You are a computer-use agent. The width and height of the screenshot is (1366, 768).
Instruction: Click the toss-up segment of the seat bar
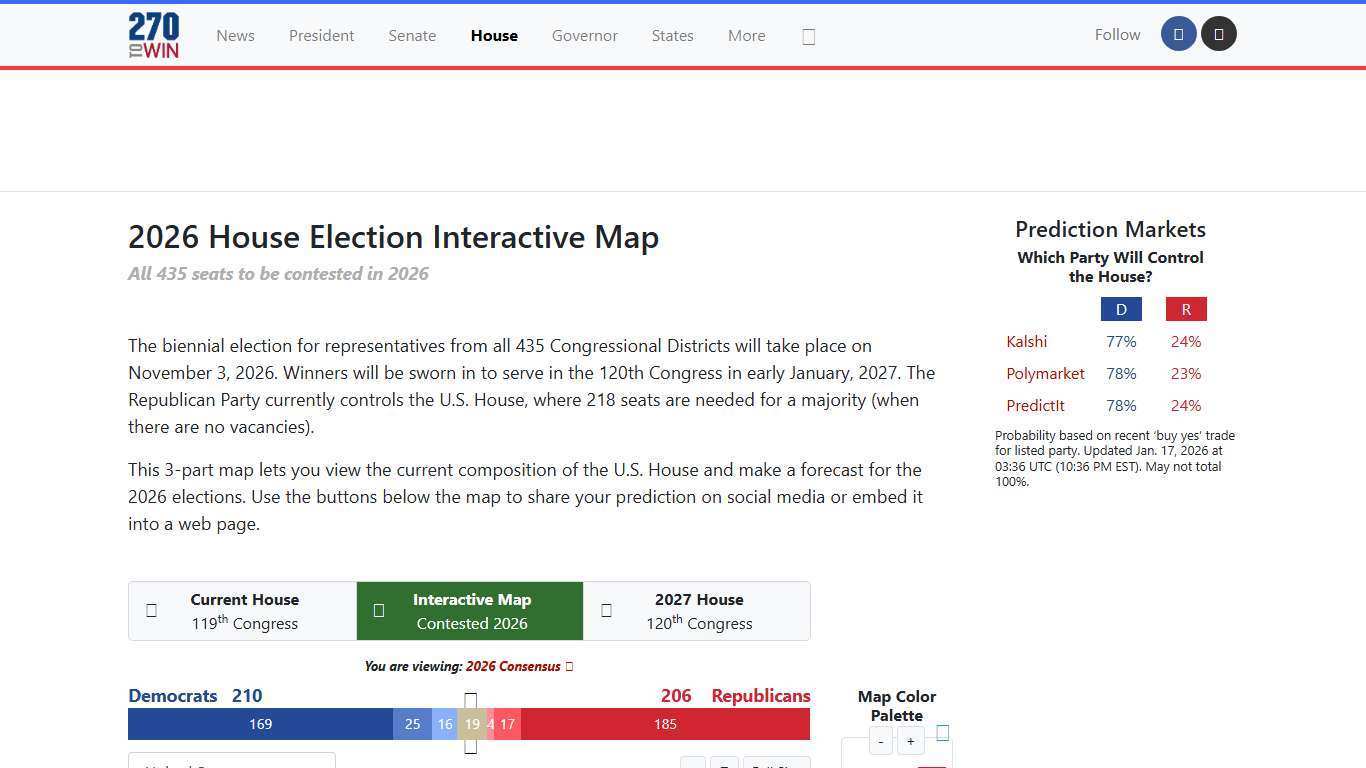click(471, 723)
